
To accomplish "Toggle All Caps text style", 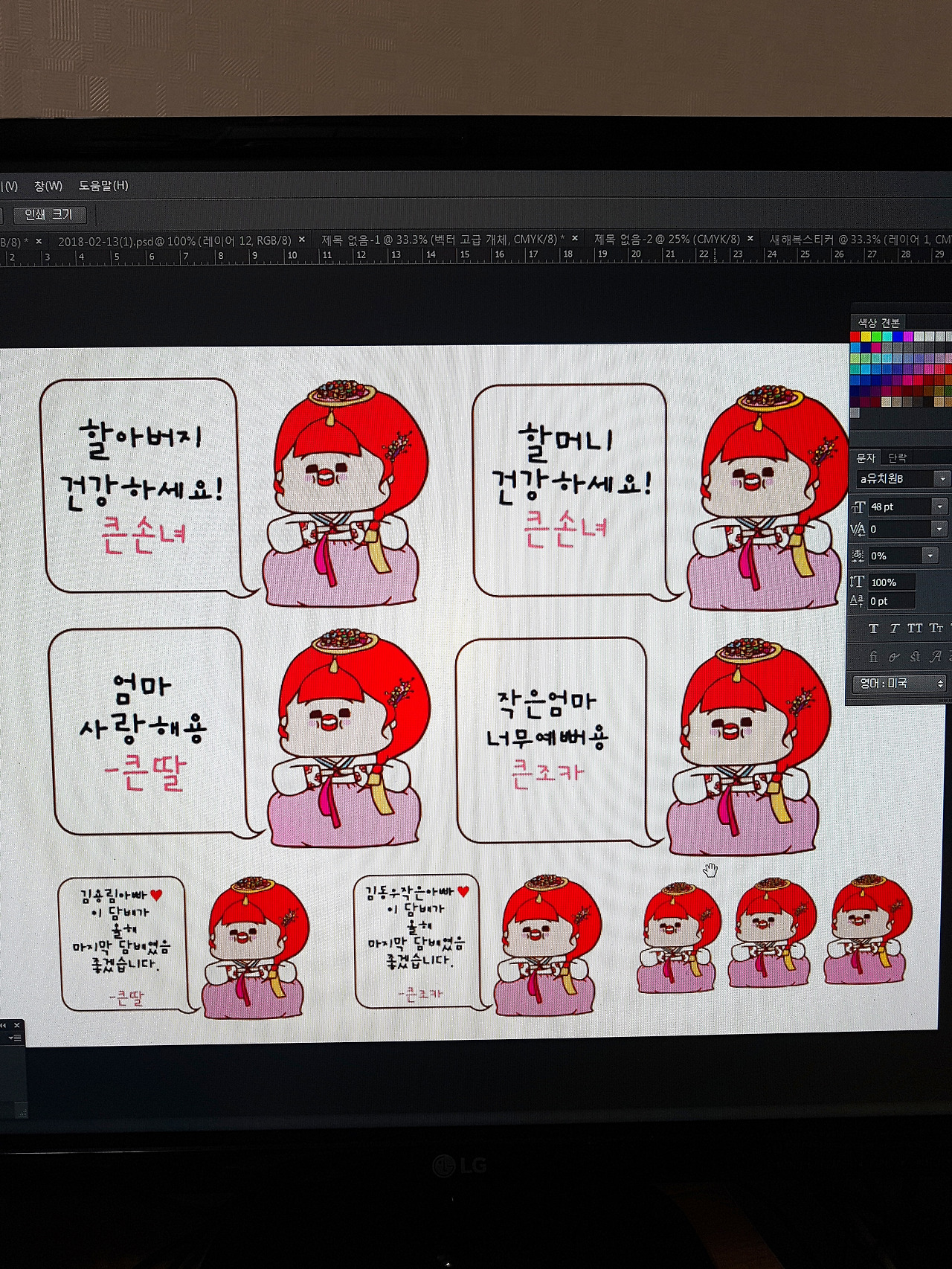I will pyautogui.click(x=915, y=629).
